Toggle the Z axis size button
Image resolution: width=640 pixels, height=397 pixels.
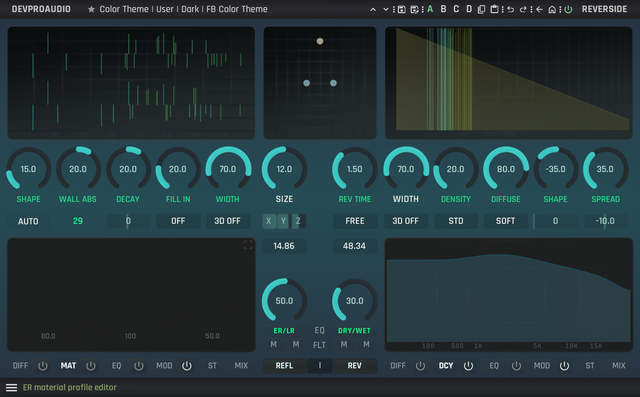[x=298, y=221]
